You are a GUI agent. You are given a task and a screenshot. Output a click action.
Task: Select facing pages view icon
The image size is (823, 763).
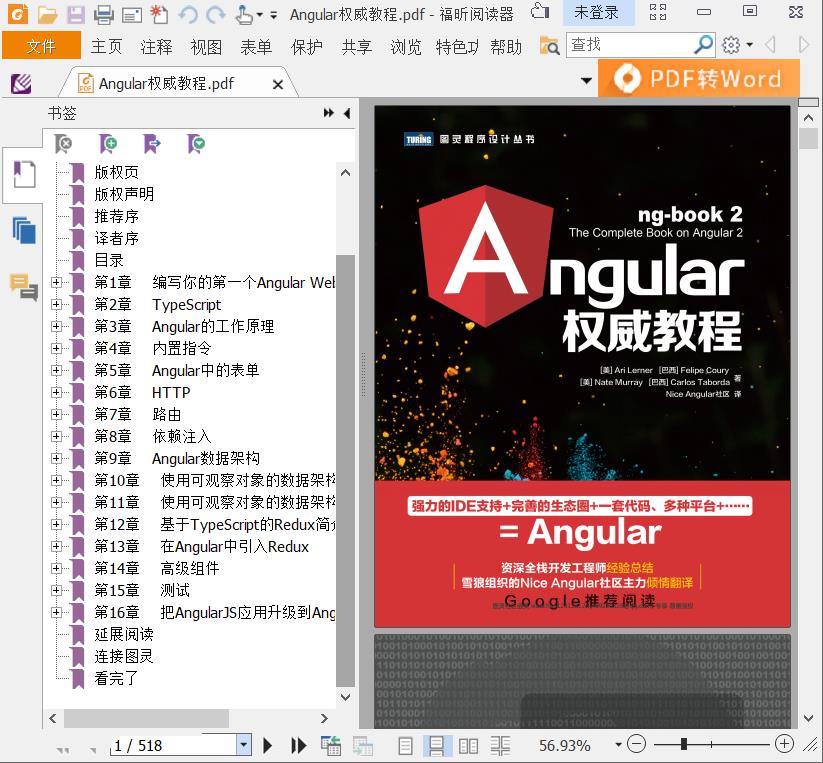[468, 746]
